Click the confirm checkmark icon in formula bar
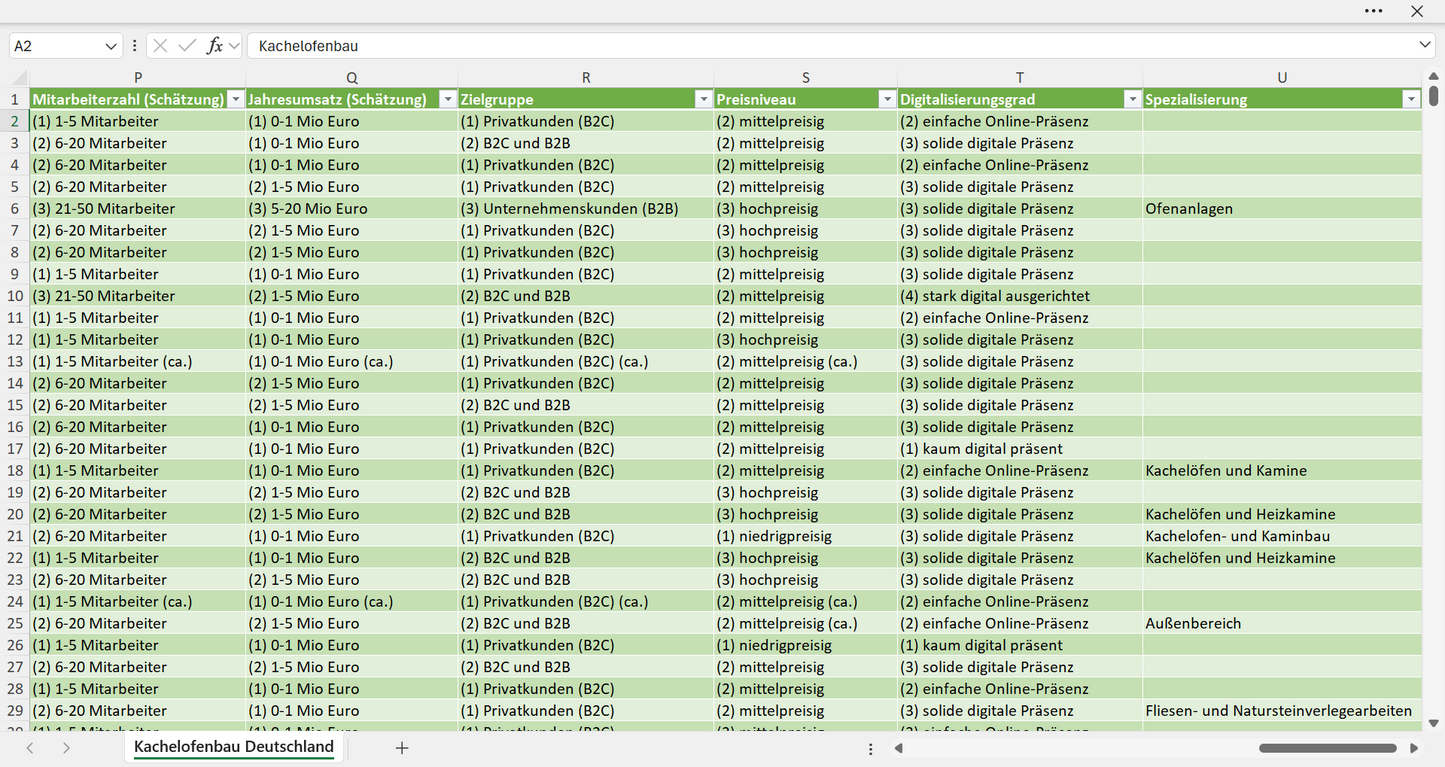This screenshot has height=767, width=1445. click(x=187, y=46)
